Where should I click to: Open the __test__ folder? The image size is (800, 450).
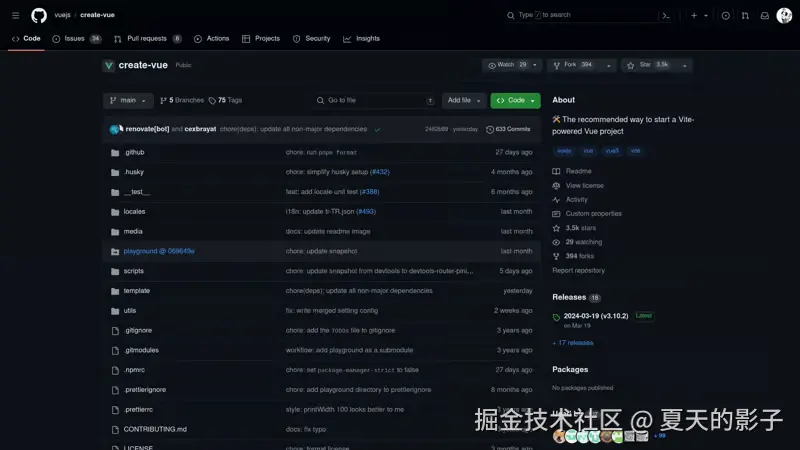point(137,192)
